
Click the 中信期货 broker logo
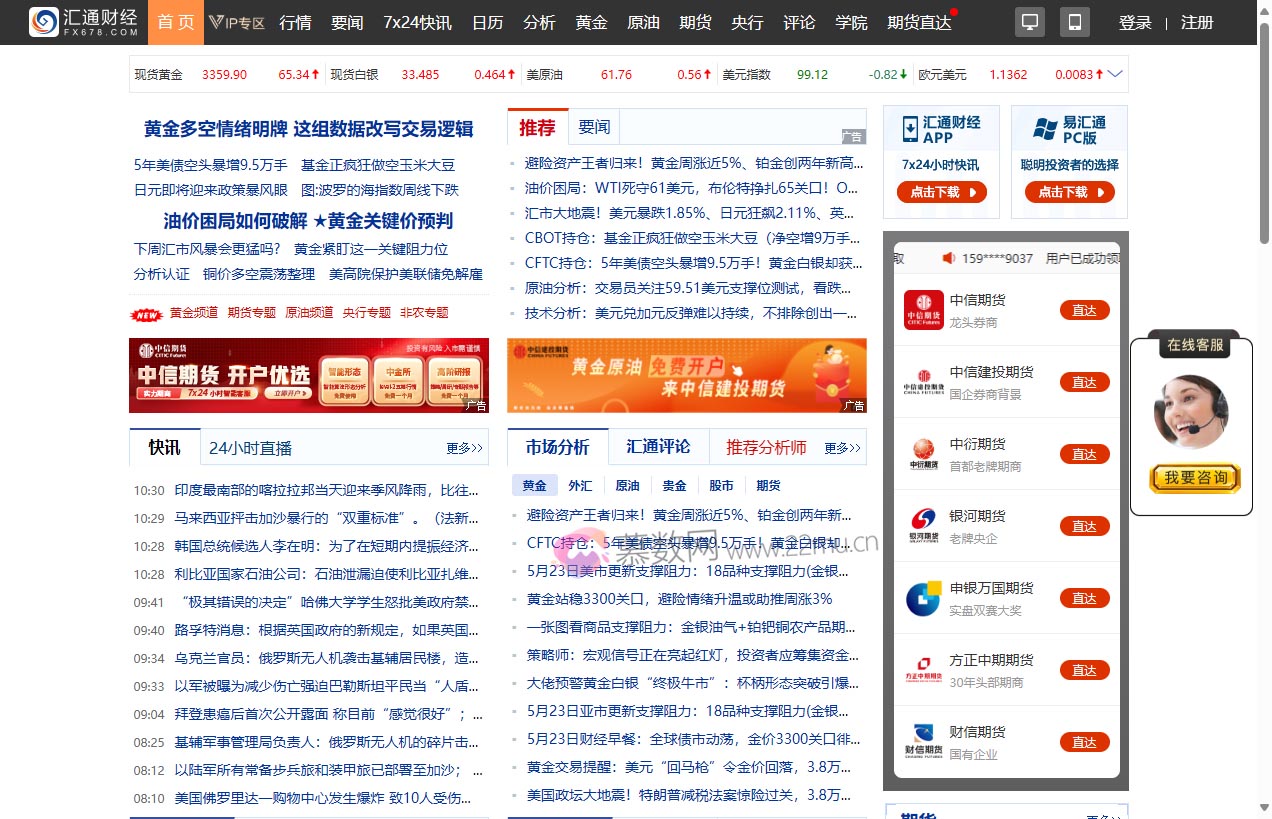pos(922,309)
